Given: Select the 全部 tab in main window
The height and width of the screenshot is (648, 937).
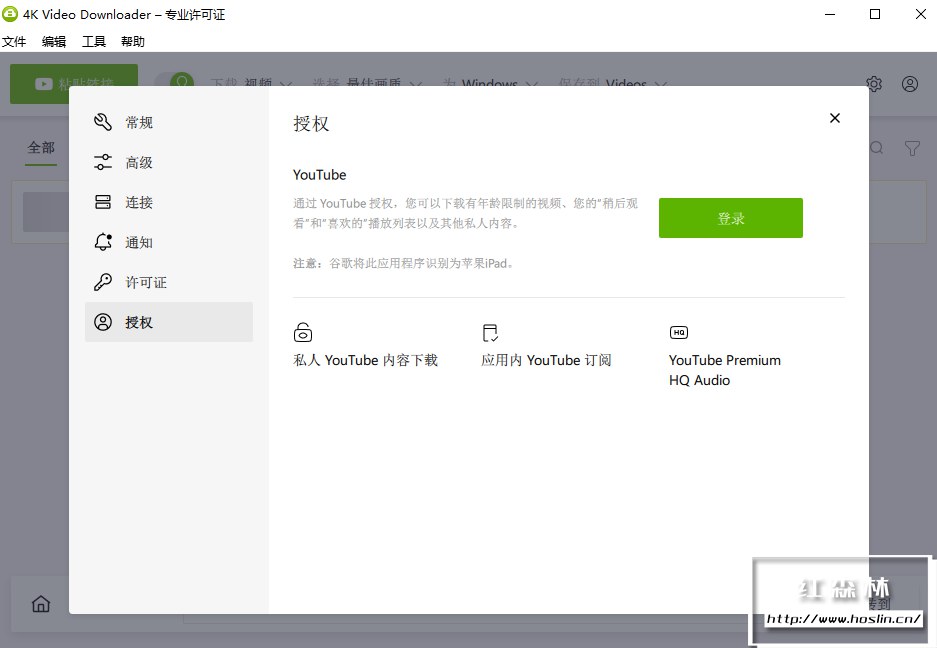Looking at the screenshot, I should 41,148.
